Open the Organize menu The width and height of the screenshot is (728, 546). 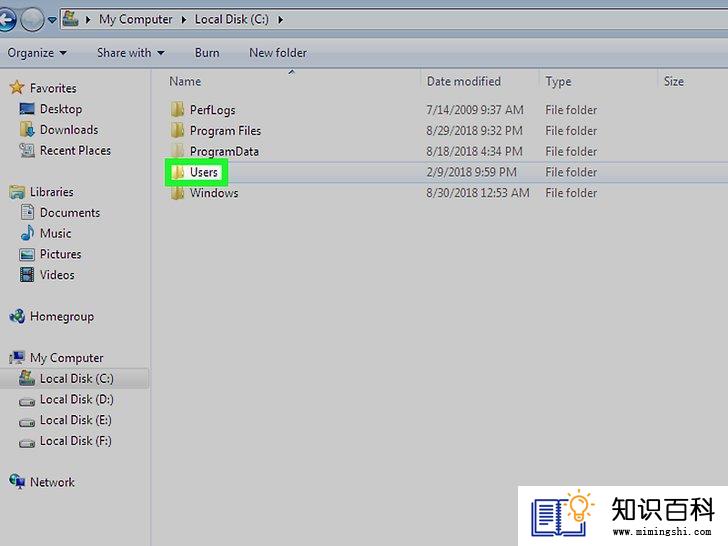pos(37,53)
